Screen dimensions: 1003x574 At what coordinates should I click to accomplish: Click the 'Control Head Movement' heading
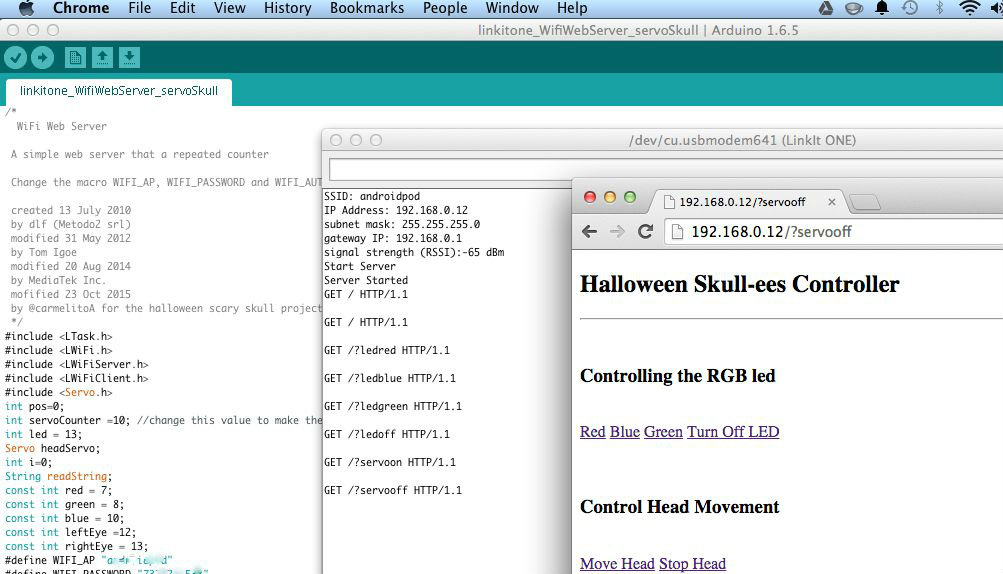click(679, 507)
